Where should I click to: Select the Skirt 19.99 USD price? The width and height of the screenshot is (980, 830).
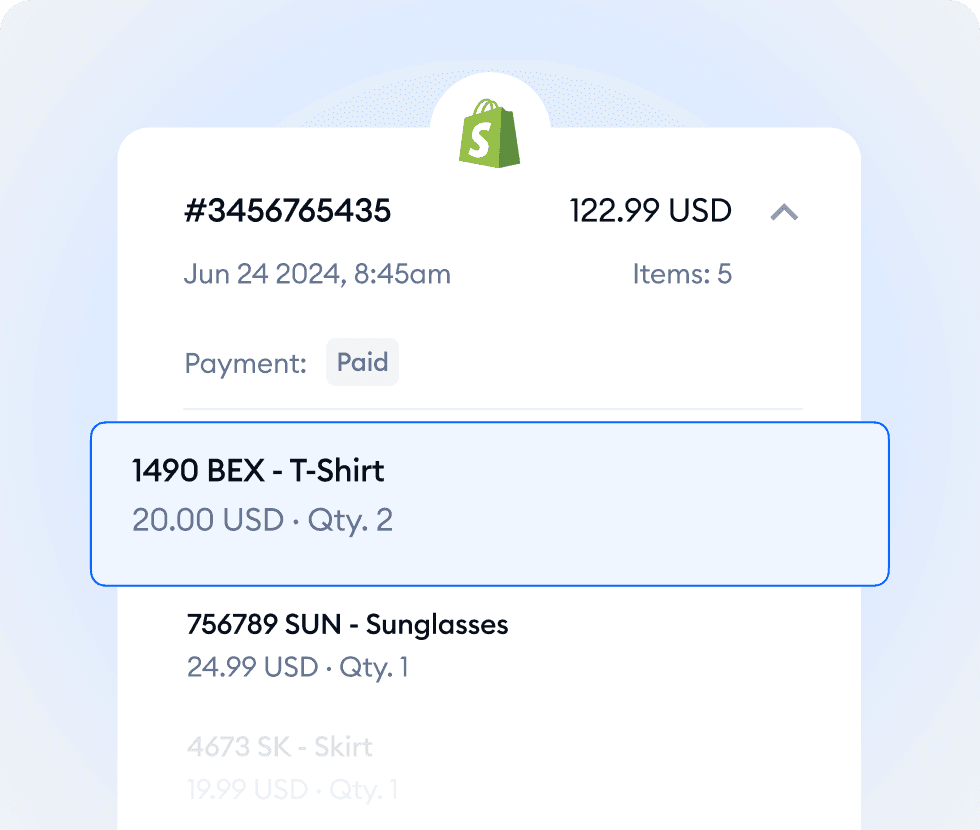tap(240, 790)
